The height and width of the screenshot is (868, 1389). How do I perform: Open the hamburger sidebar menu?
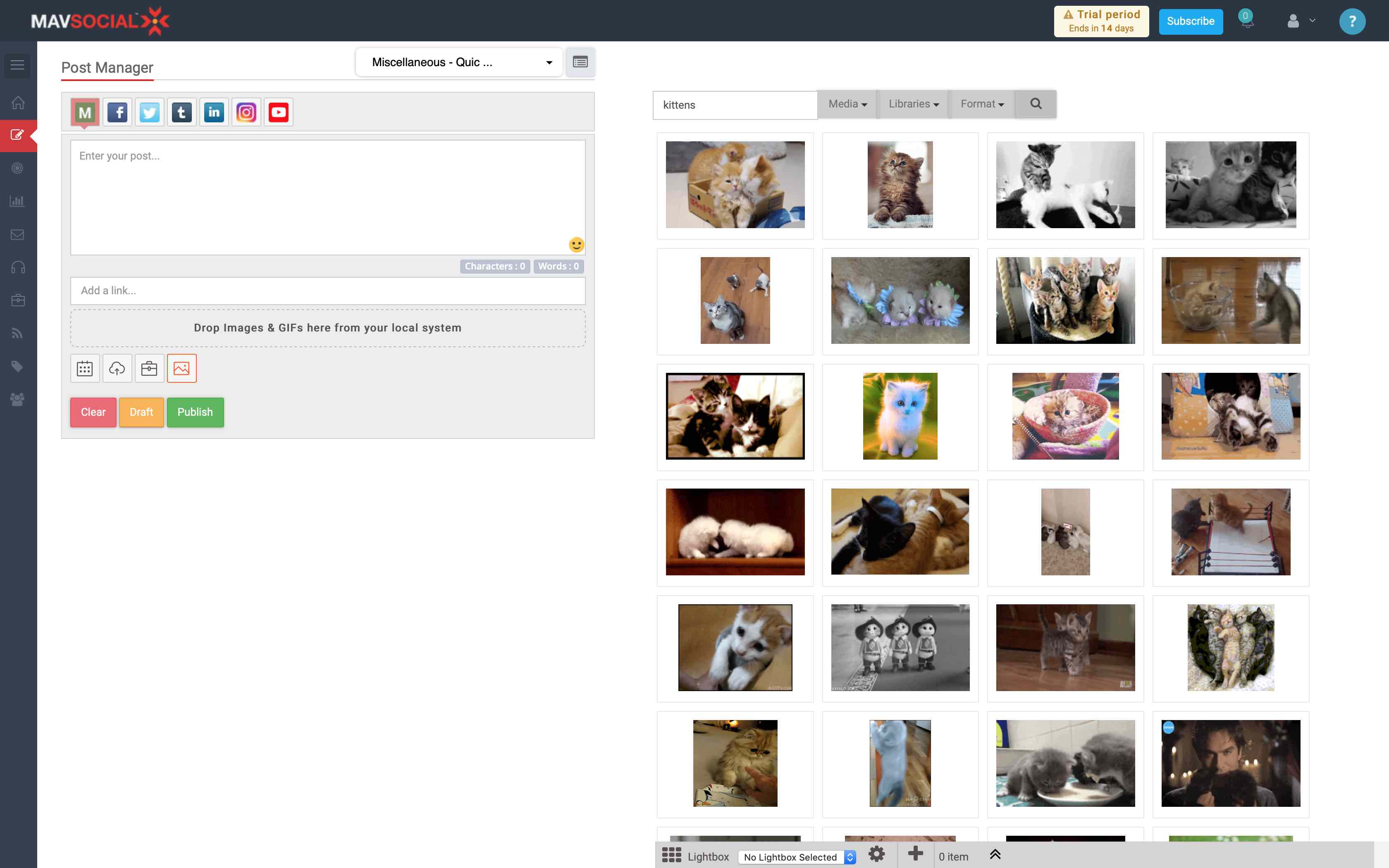point(17,65)
